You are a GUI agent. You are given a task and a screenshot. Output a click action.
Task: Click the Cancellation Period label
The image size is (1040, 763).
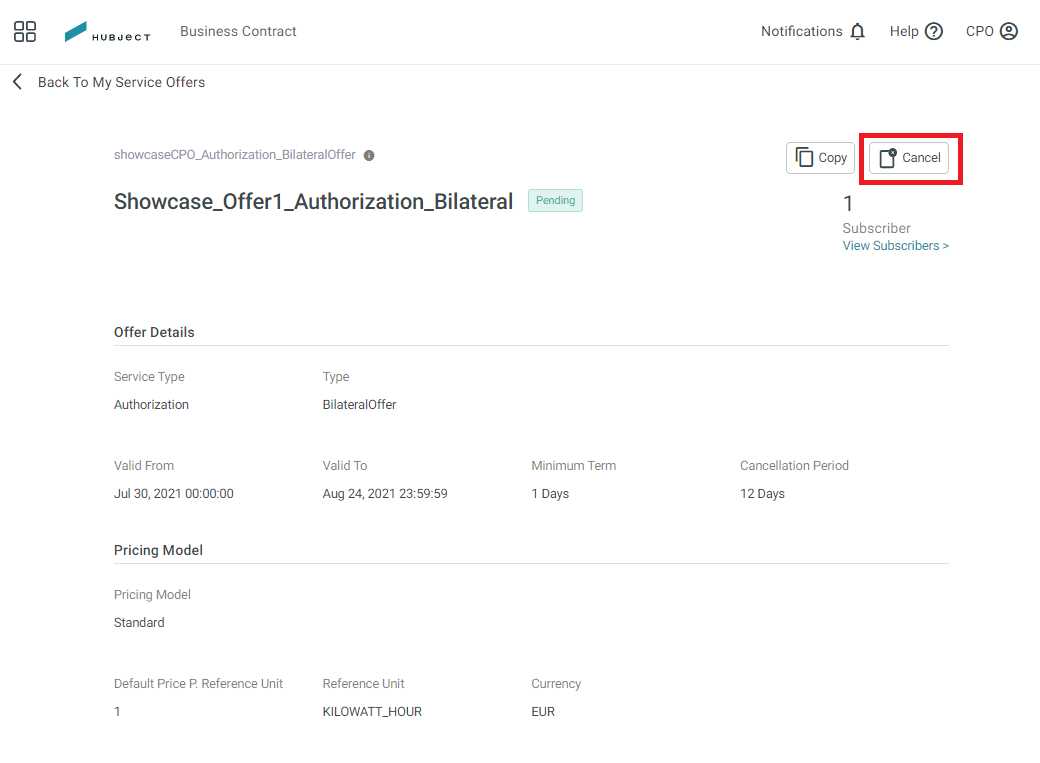[794, 466]
